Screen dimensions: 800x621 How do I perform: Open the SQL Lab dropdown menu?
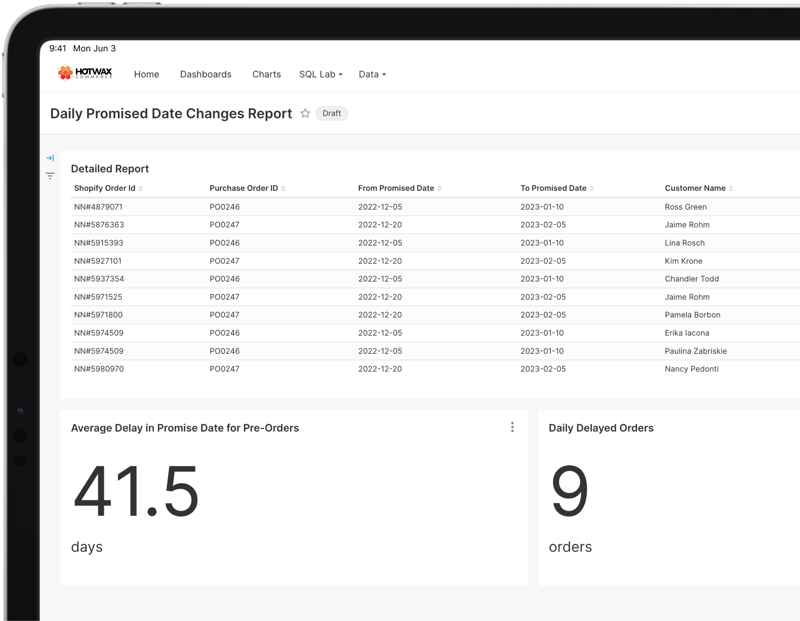coord(320,74)
